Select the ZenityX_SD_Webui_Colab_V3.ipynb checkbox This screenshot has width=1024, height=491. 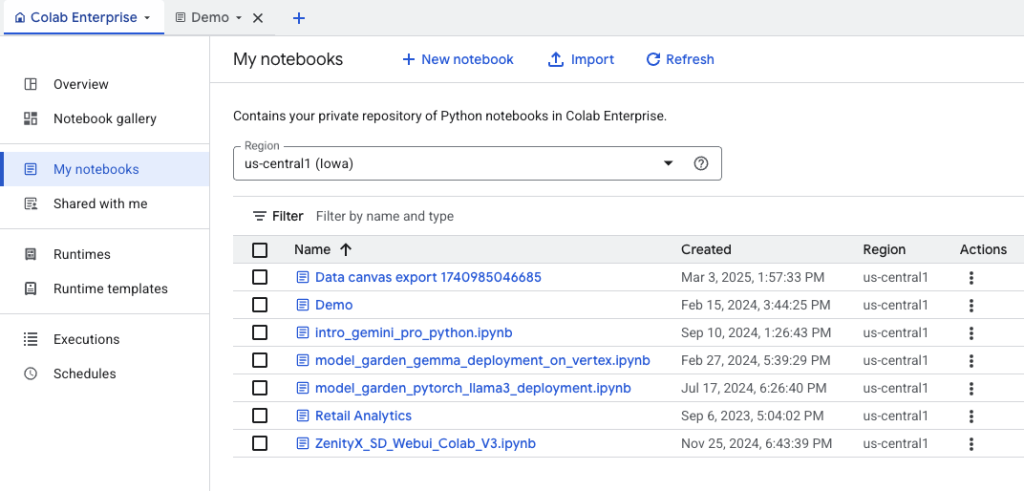260,444
